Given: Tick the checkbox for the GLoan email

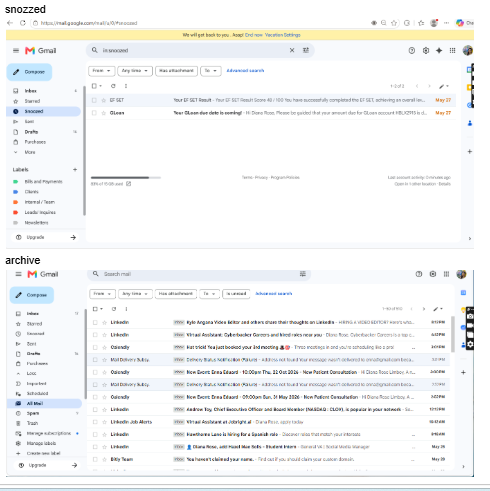Looking at the screenshot, I should point(94,113).
